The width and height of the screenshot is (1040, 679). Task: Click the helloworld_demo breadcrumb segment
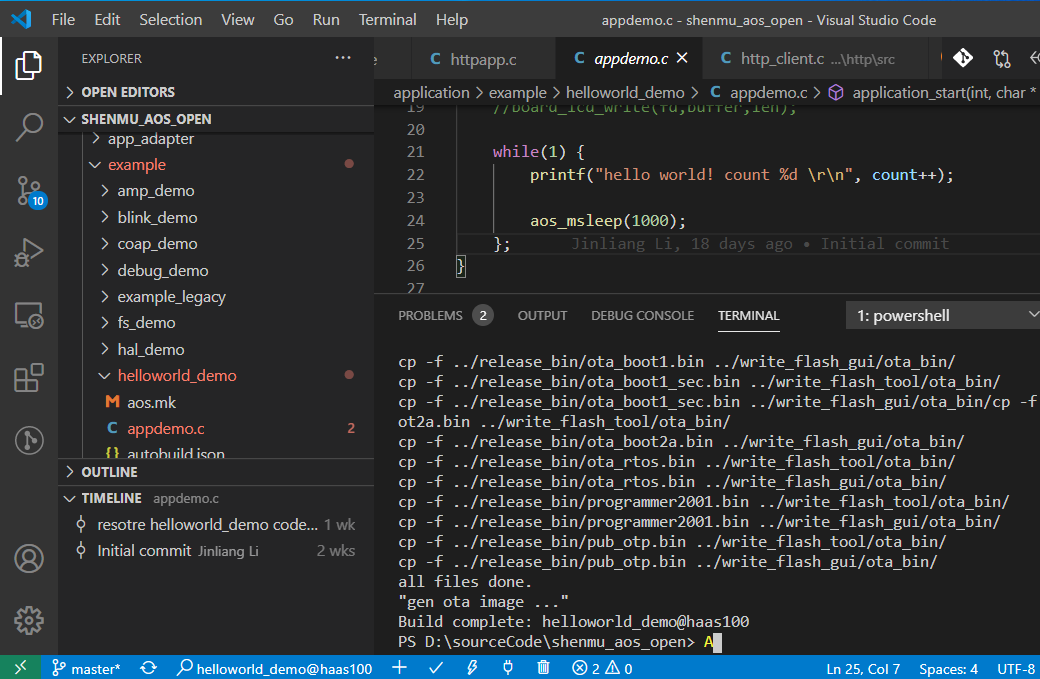coord(625,93)
